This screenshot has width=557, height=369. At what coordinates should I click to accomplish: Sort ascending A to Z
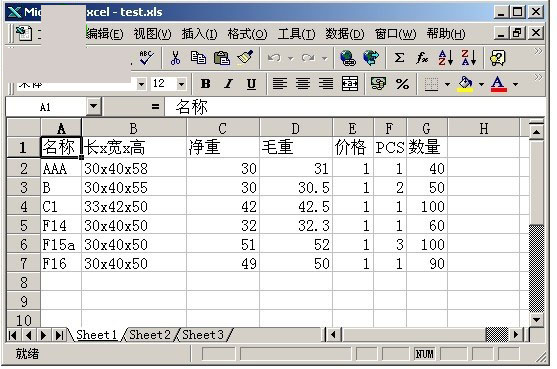(445, 58)
